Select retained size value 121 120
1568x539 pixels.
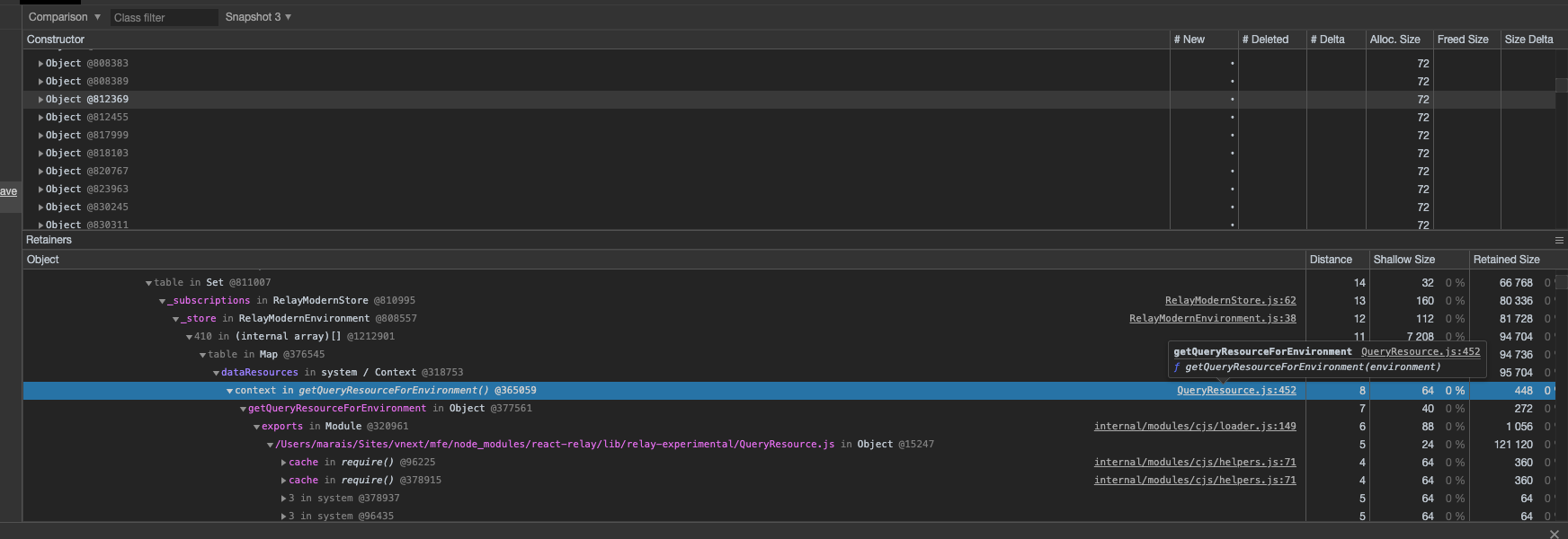tap(1513, 445)
